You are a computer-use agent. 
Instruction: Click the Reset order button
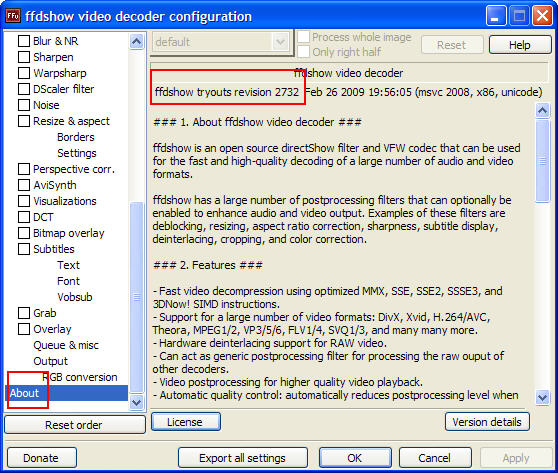coord(75,425)
